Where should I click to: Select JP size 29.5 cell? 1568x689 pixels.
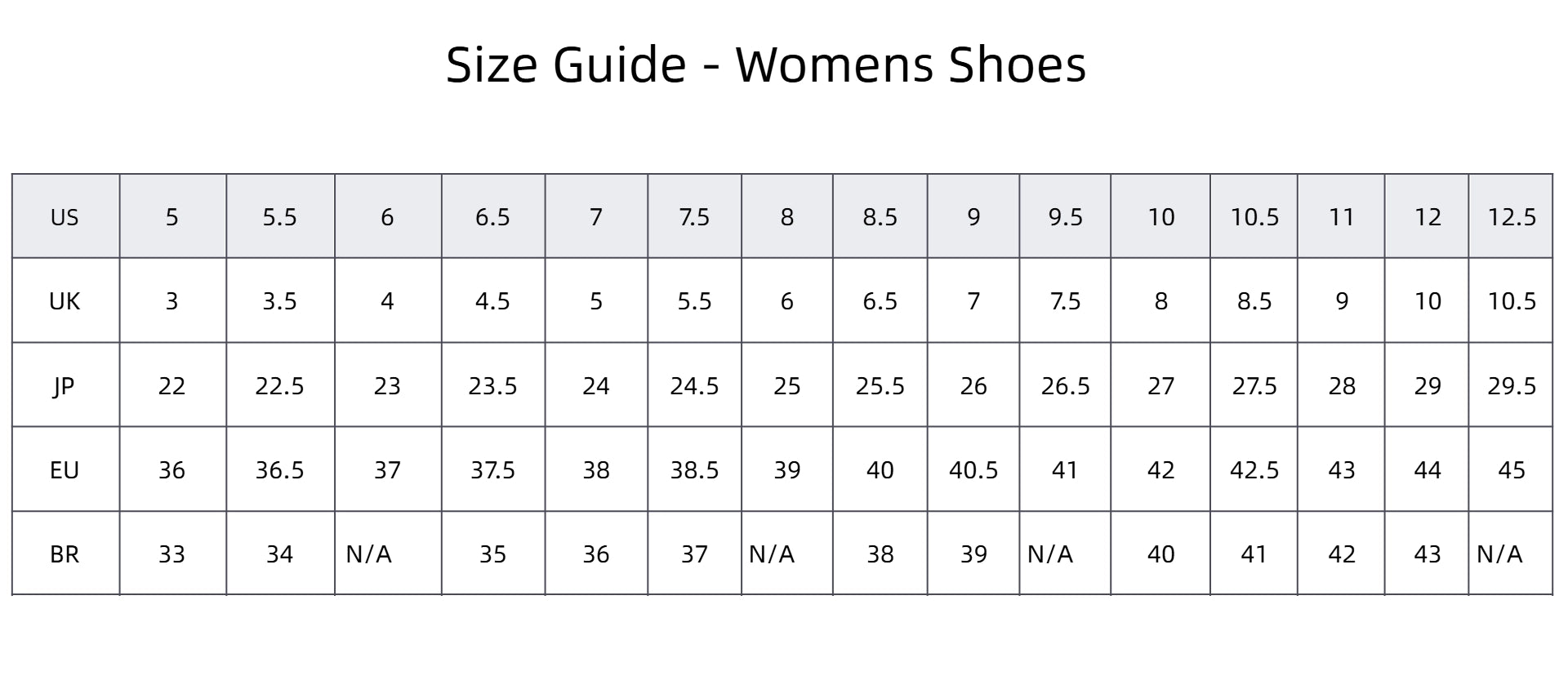click(x=1511, y=385)
